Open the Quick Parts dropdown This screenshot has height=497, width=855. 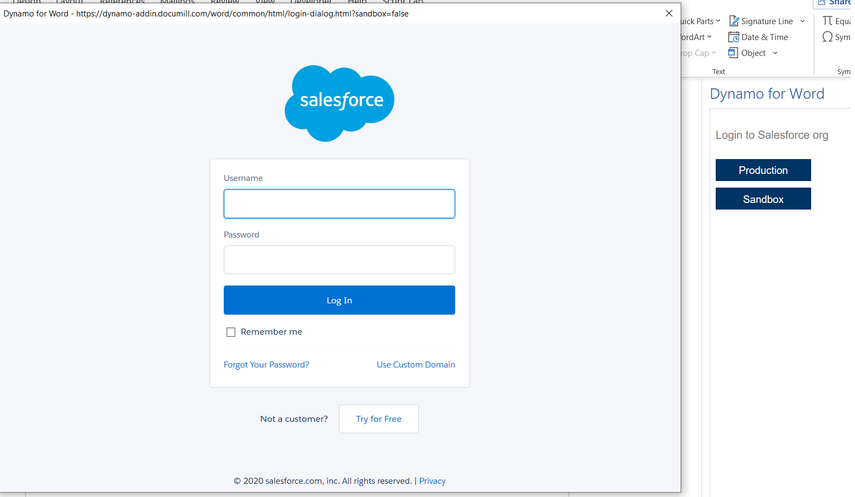[x=700, y=21]
